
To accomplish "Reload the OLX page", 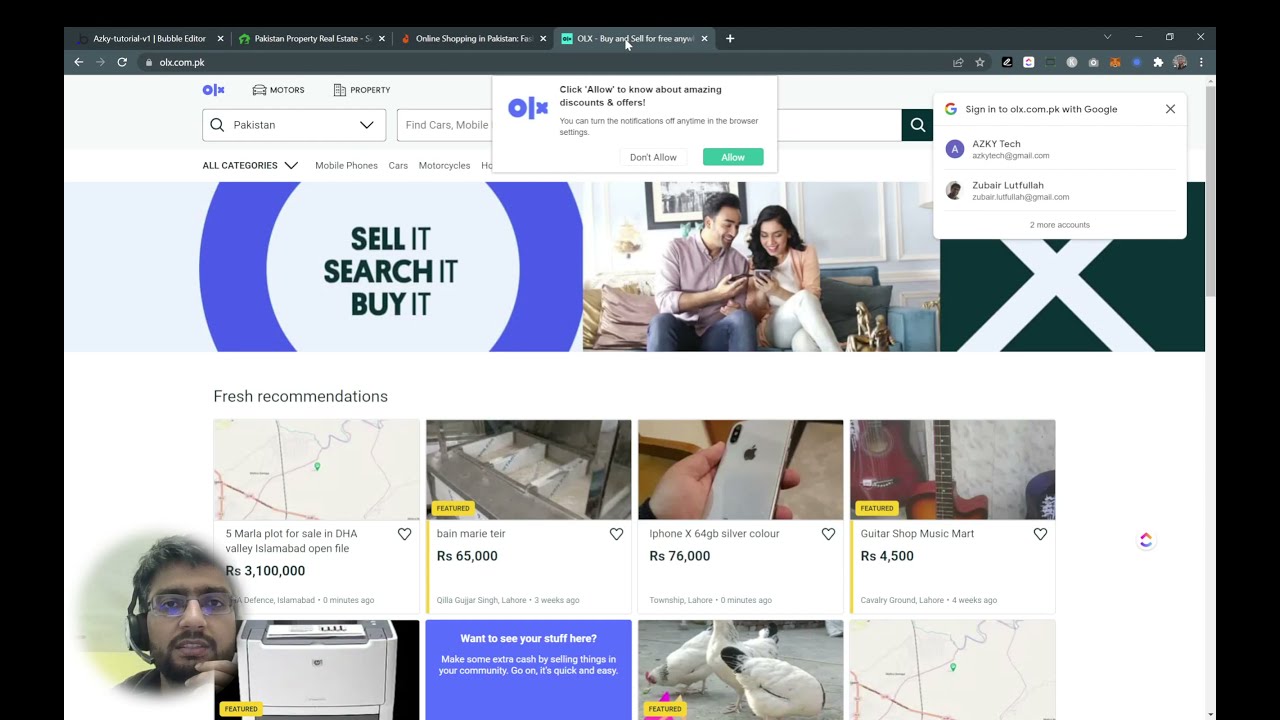I will tap(122, 62).
